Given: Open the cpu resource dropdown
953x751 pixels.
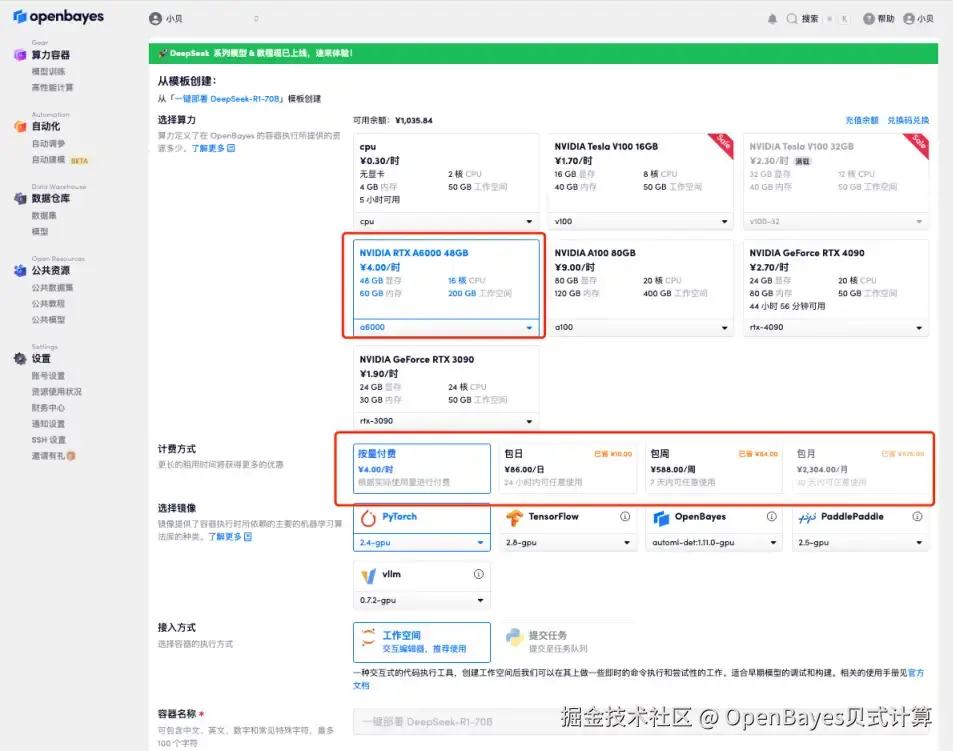Looking at the screenshot, I should pos(446,222).
